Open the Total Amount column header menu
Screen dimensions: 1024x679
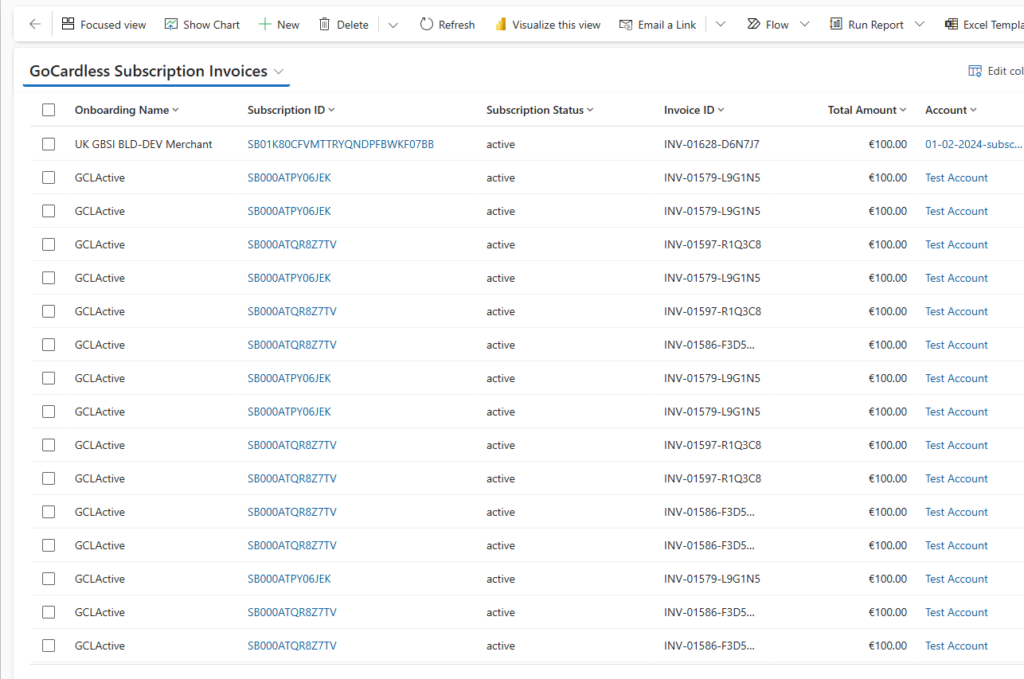(867, 110)
